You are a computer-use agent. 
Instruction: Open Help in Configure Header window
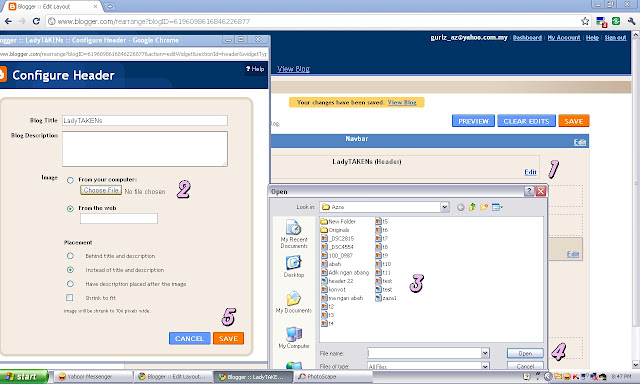(255, 69)
